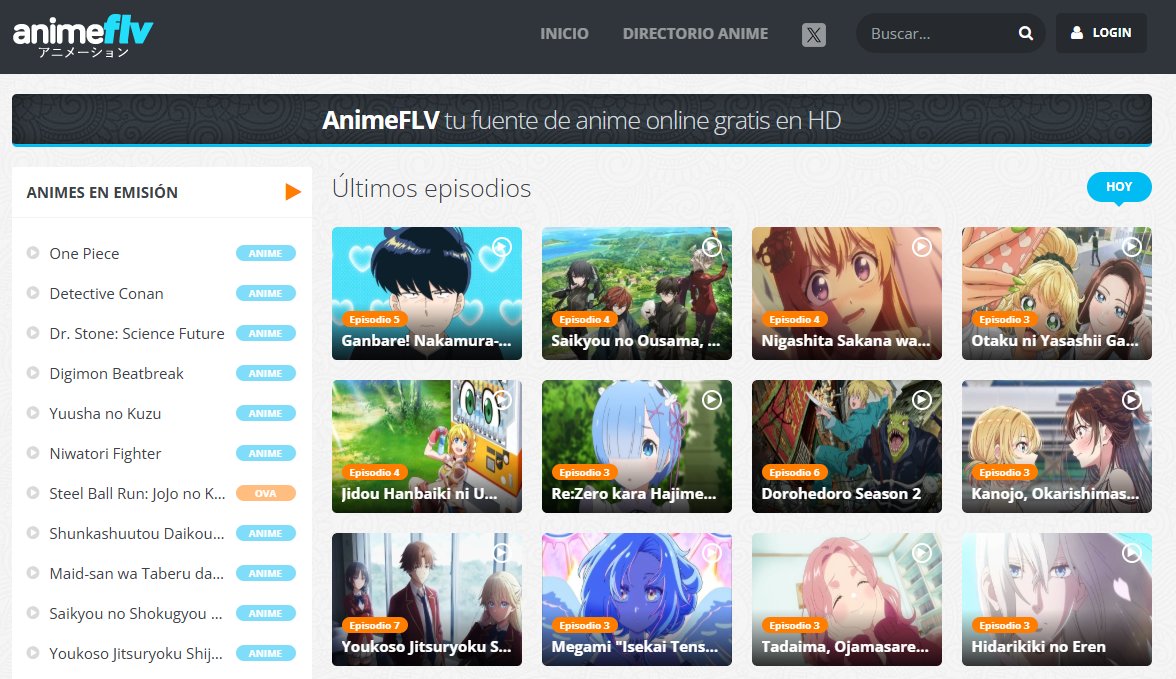Viewport: 1176px width, 679px height.
Task: Click play icon on Kanojo, Okarishimasu card
Action: pyautogui.click(x=1132, y=400)
